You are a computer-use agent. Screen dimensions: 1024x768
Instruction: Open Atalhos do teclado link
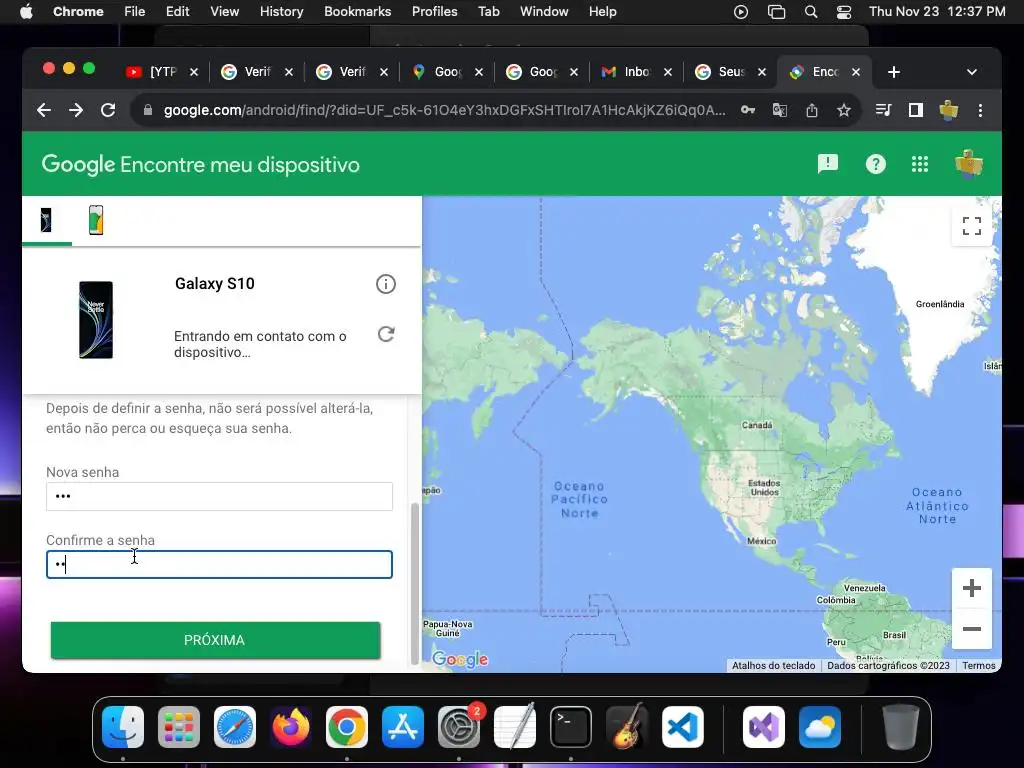coord(773,665)
